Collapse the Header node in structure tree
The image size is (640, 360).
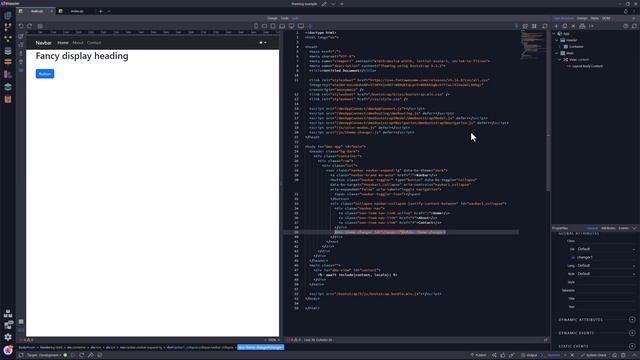coord(557,40)
